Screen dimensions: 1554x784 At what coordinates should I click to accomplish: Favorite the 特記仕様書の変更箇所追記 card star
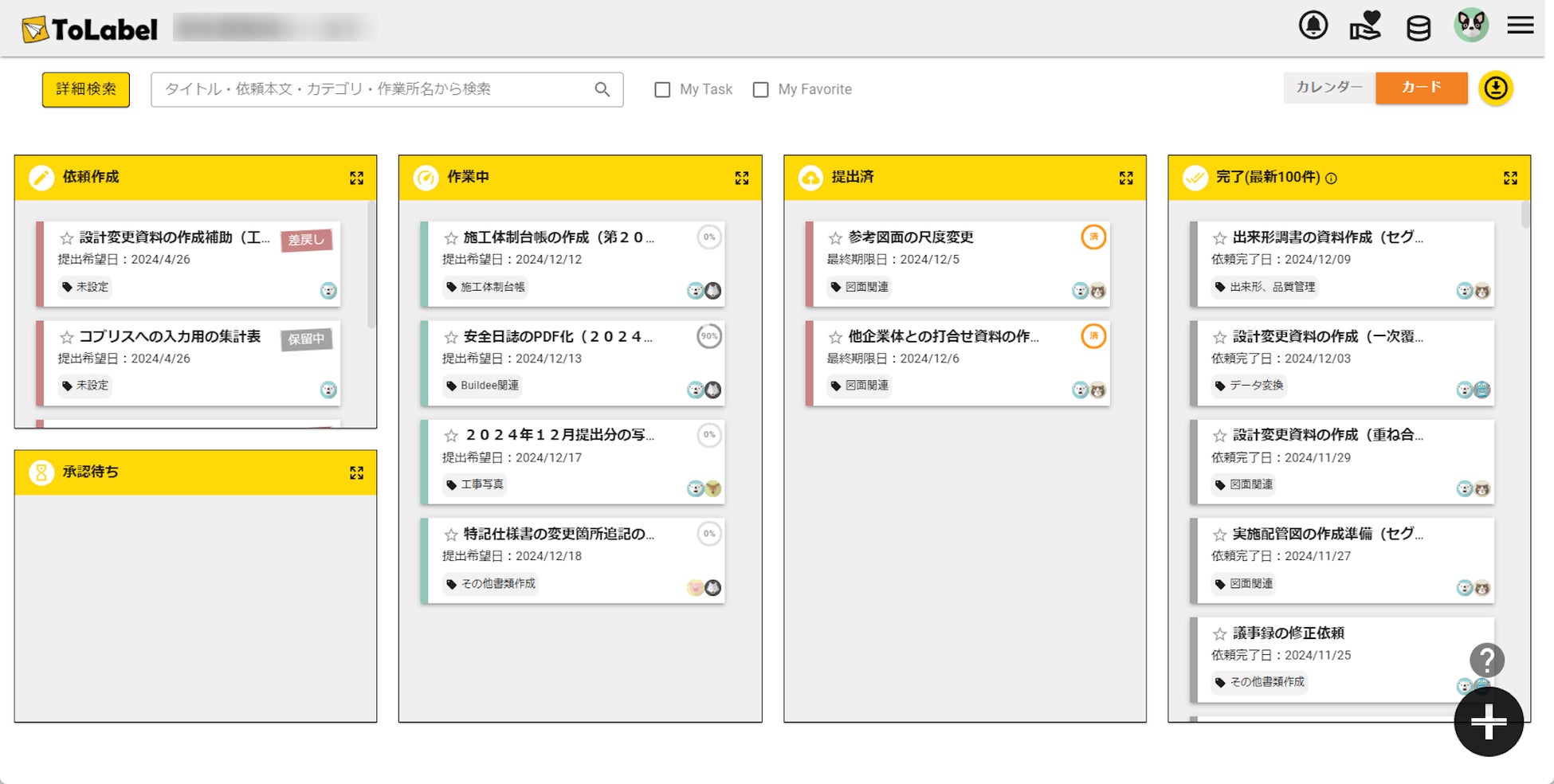(x=451, y=535)
